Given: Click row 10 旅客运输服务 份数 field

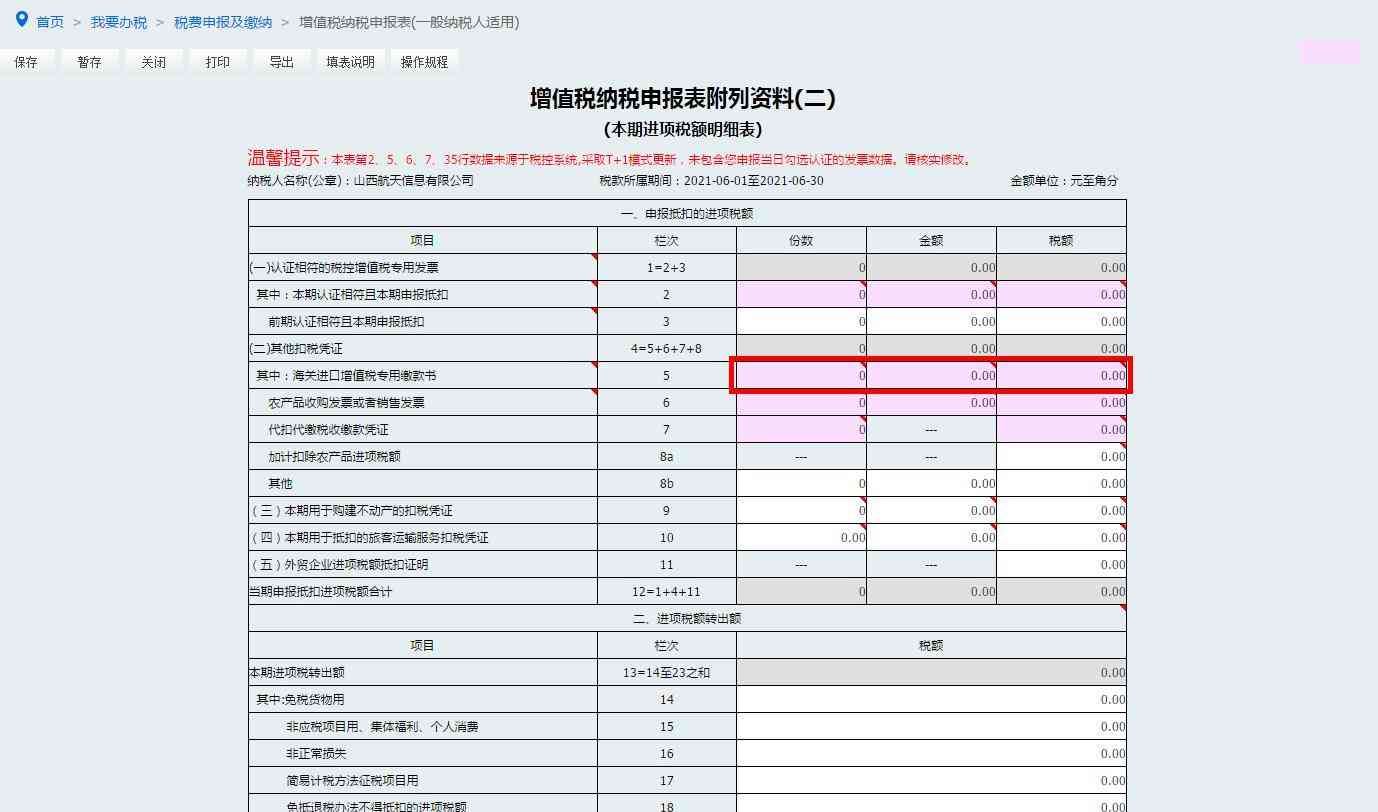Looking at the screenshot, I should (801, 538).
